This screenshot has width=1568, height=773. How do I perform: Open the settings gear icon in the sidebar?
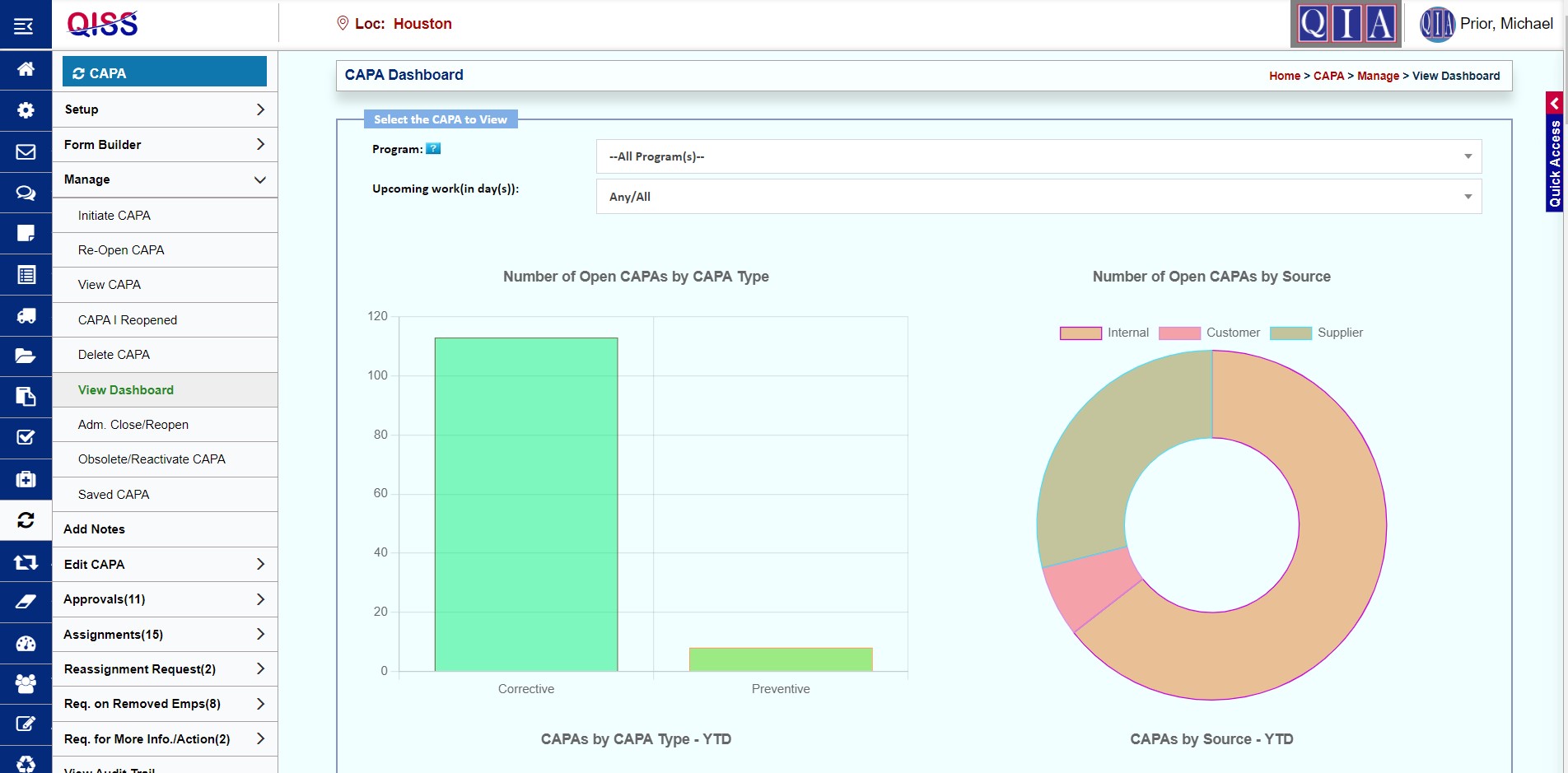pos(25,109)
